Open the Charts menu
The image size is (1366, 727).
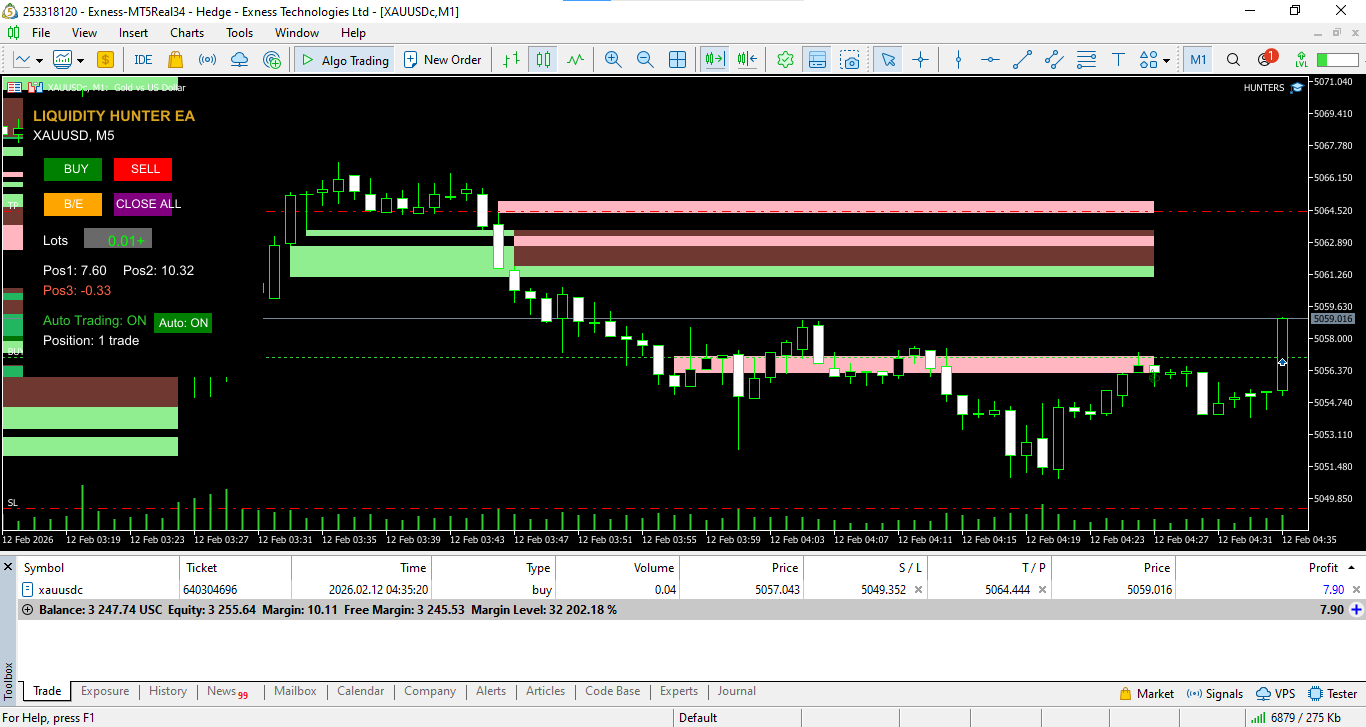(187, 33)
